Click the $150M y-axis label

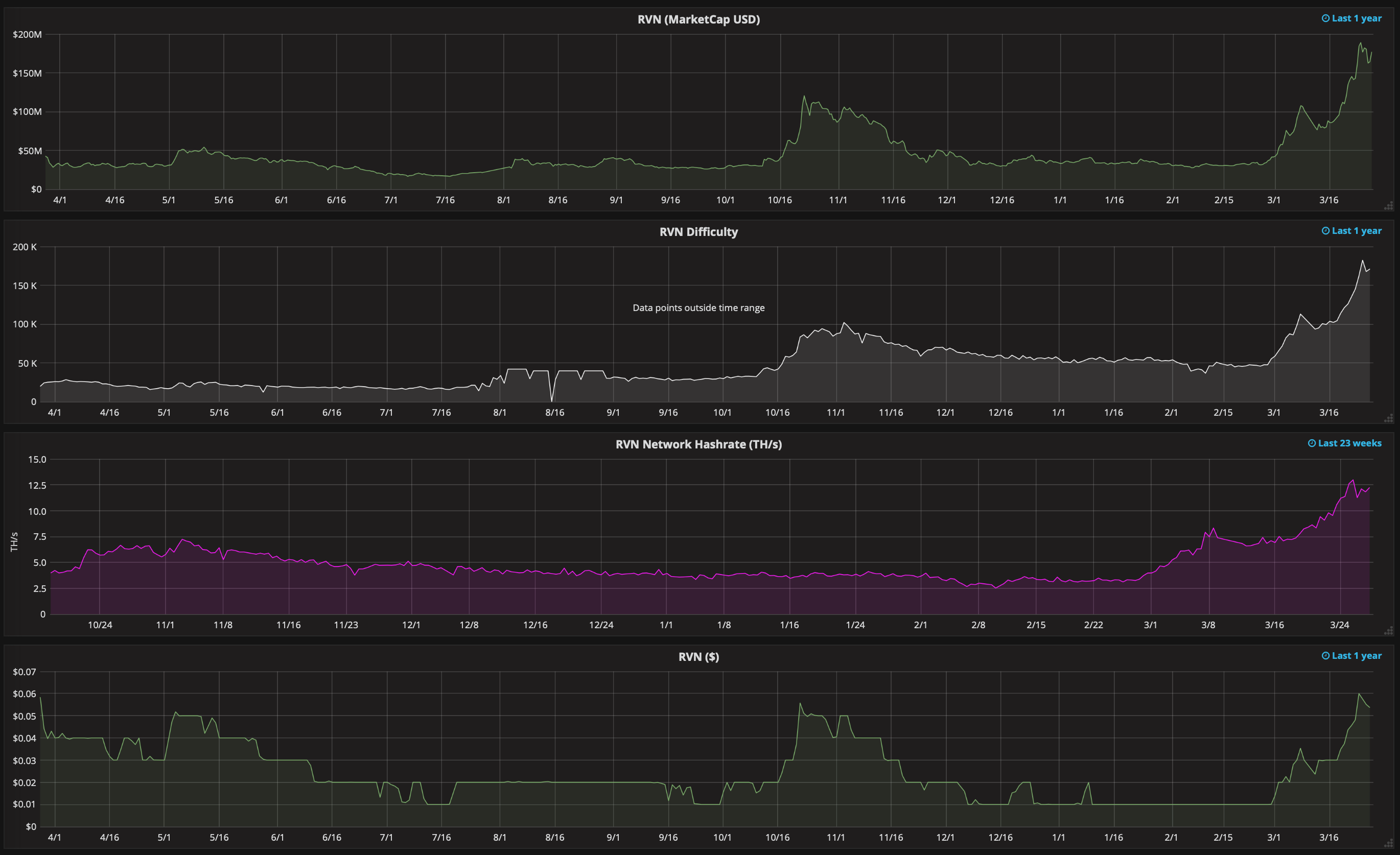point(27,73)
